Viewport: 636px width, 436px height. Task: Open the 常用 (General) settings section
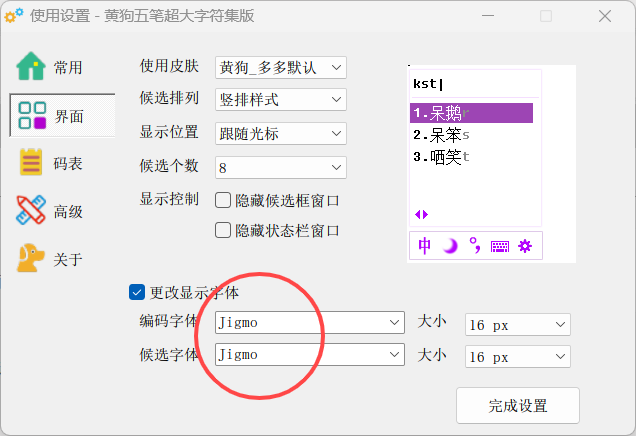click(50, 68)
